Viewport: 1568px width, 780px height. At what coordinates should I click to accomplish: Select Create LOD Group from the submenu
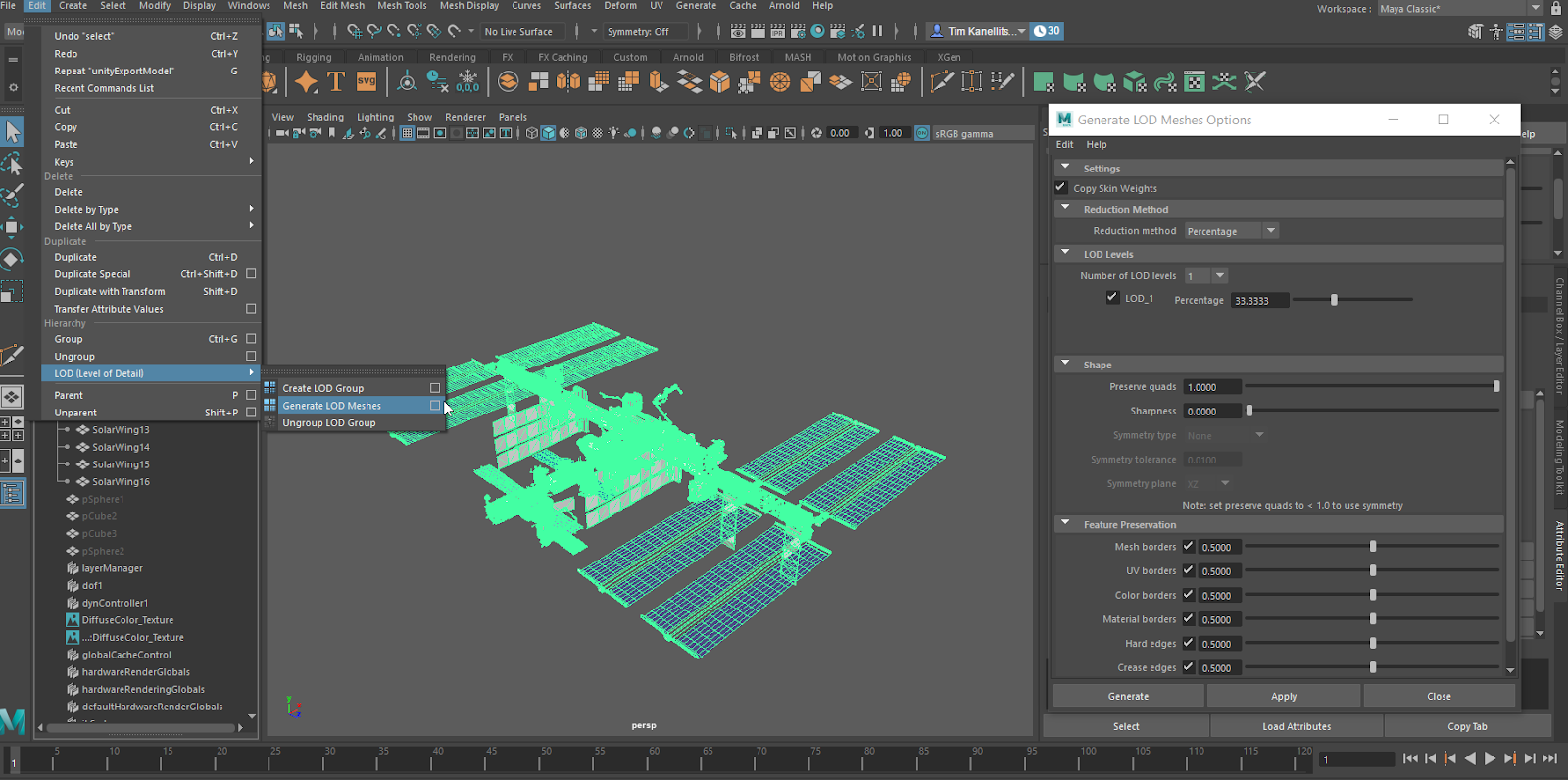click(x=323, y=388)
